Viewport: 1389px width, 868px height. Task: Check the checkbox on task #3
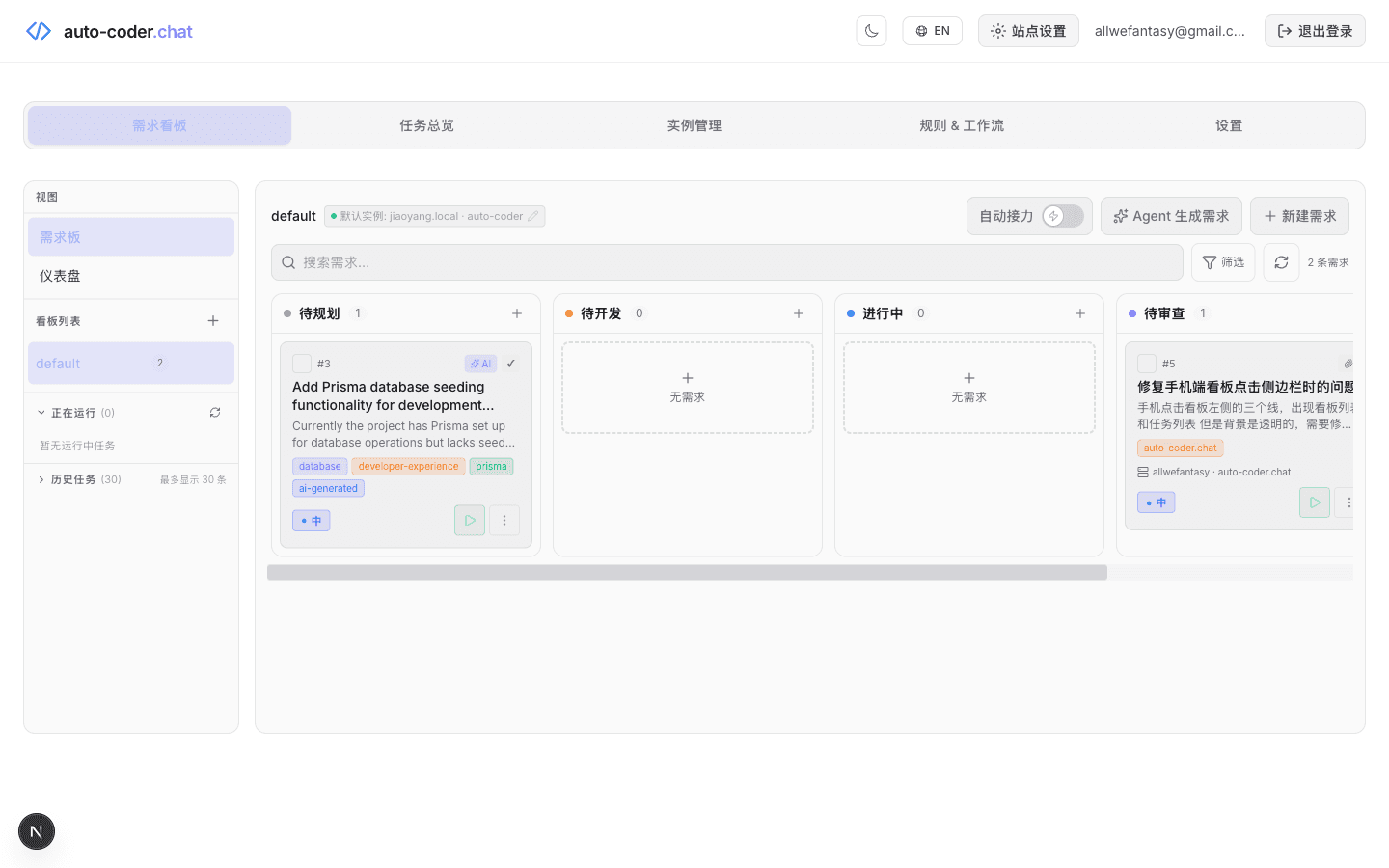301,363
